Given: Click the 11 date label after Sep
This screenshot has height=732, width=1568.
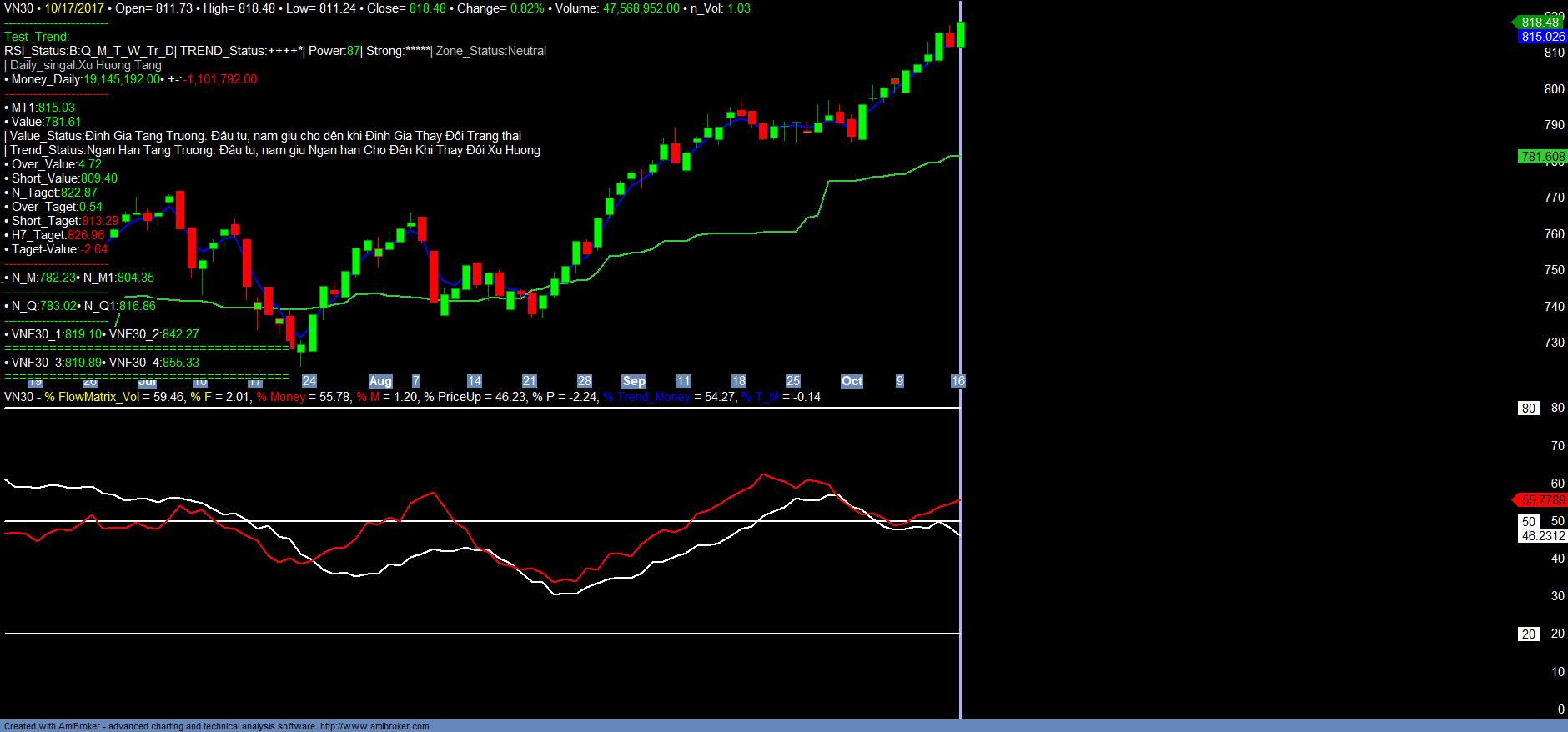Looking at the screenshot, I should tap(684, 381).
